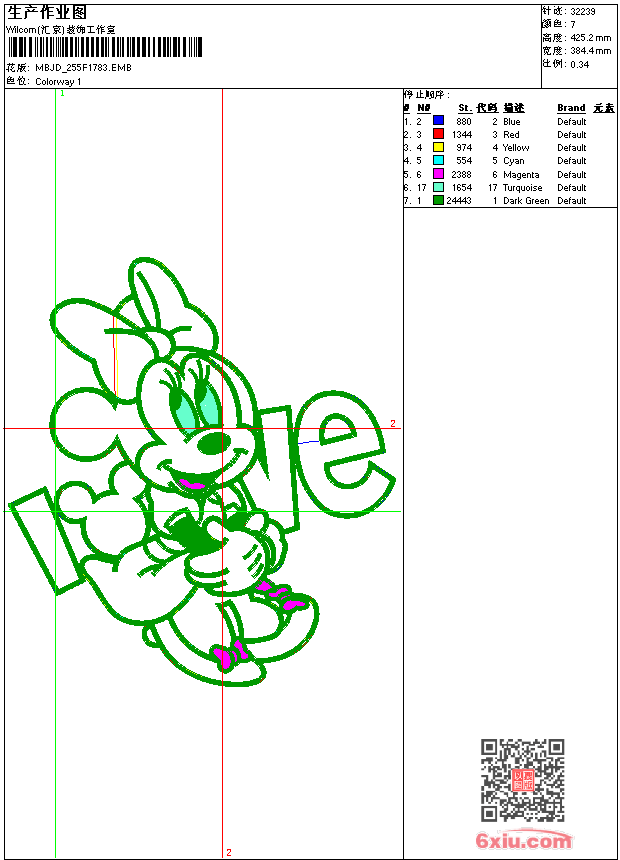Image resolution: width=620 pixels, height=860 pixels.
Task: Click the 'Blue' color description
Action: (x=511, y=122)
